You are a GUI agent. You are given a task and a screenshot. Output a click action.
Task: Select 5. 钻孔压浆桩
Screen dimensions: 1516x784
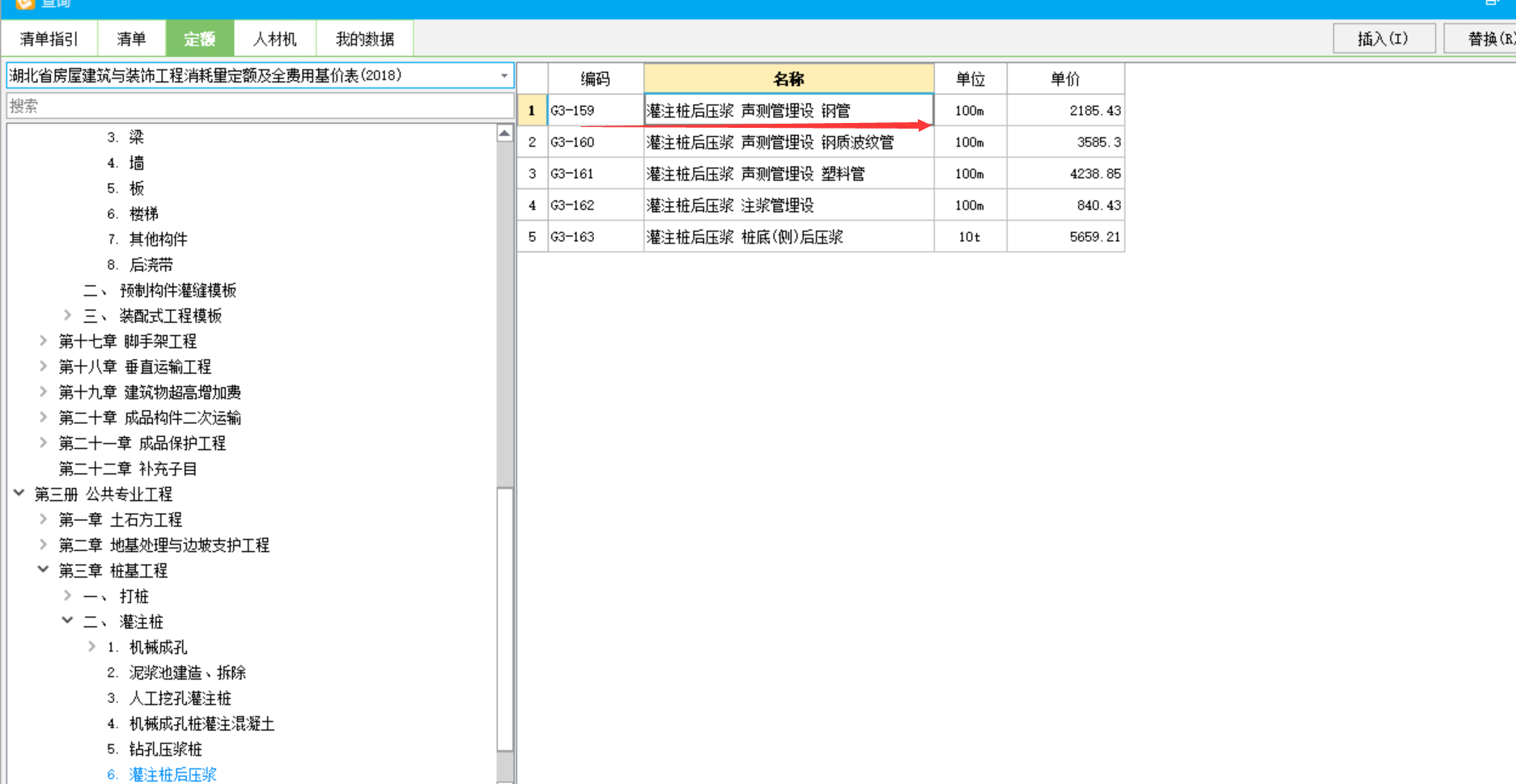(x=155, y=749)
